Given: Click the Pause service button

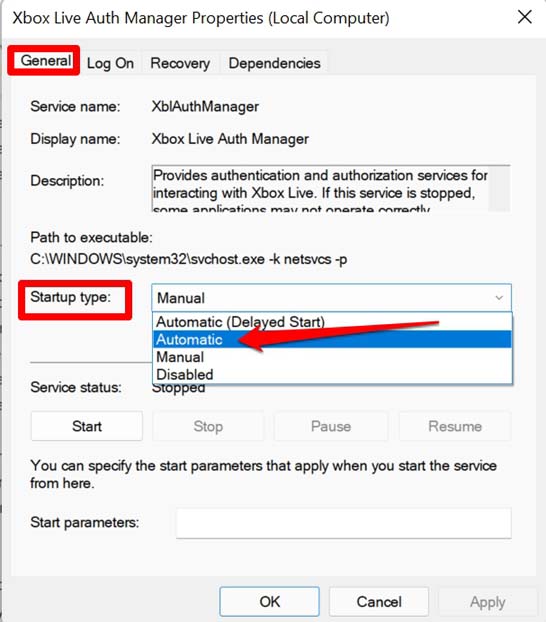Looking at the screenshot, I should coord(331,426).
